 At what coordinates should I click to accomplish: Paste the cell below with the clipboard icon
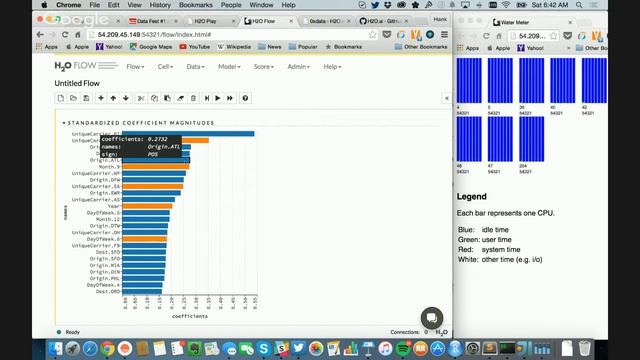pos(167,98)
